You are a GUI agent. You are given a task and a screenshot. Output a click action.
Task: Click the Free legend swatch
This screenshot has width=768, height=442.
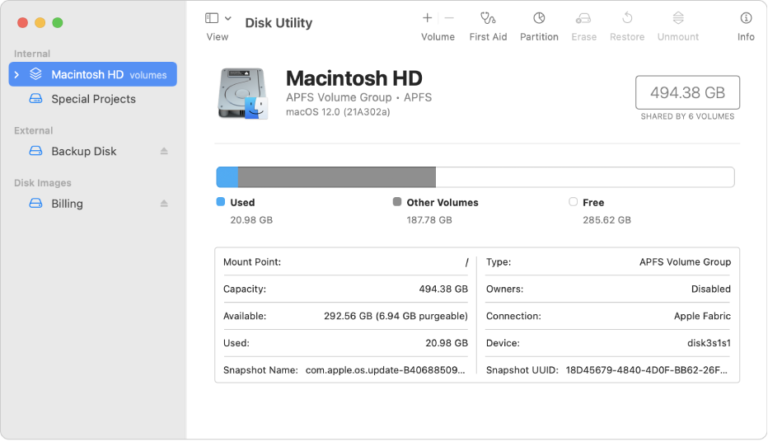tap(573, 202)
